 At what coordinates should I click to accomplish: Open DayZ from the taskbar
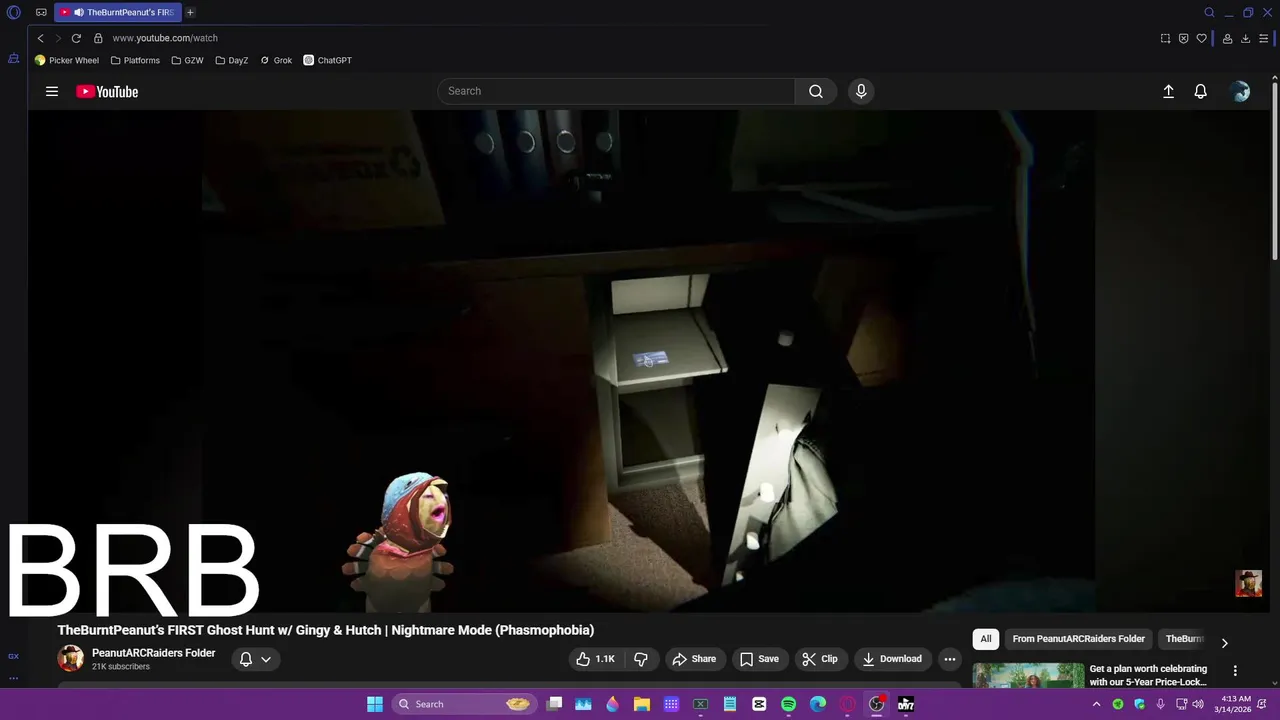click(906, 704)
